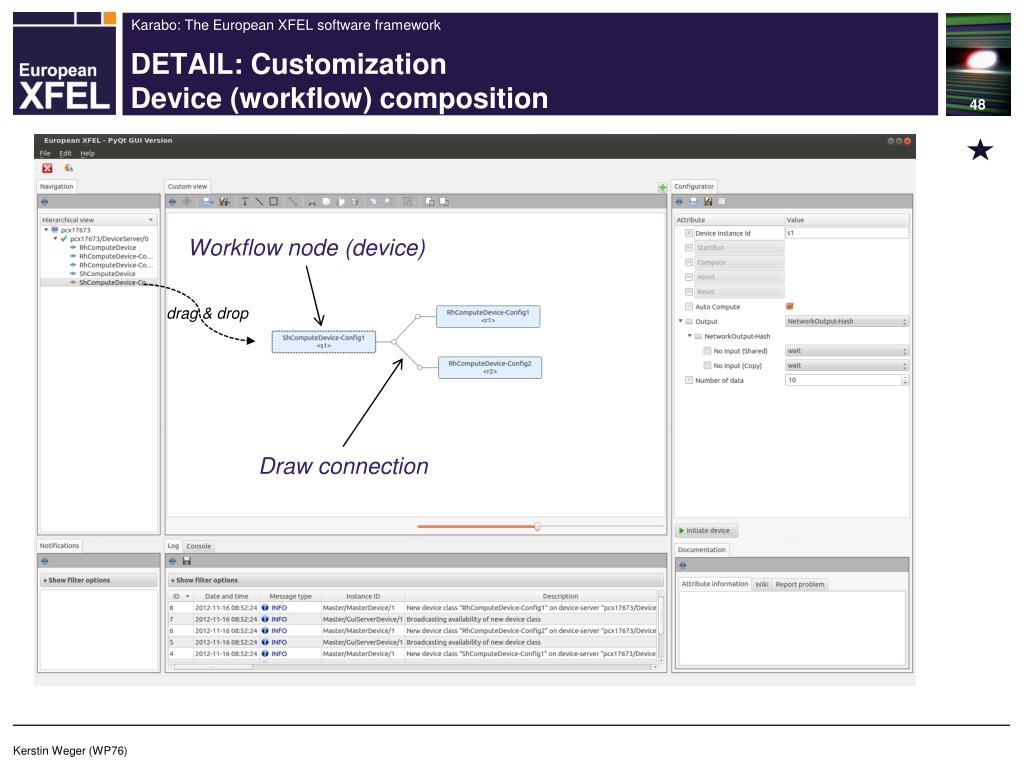Viewport: 1024px width, 768px height.
Task: Click the Message type column header
Action: click(291, 596)
